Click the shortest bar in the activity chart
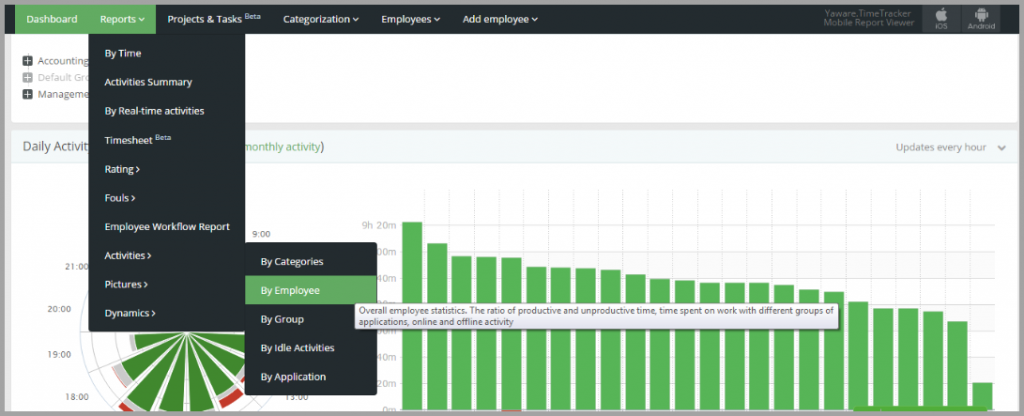Image resolution: width=1024 pixels, height=416 pixels. click(982, 396)
